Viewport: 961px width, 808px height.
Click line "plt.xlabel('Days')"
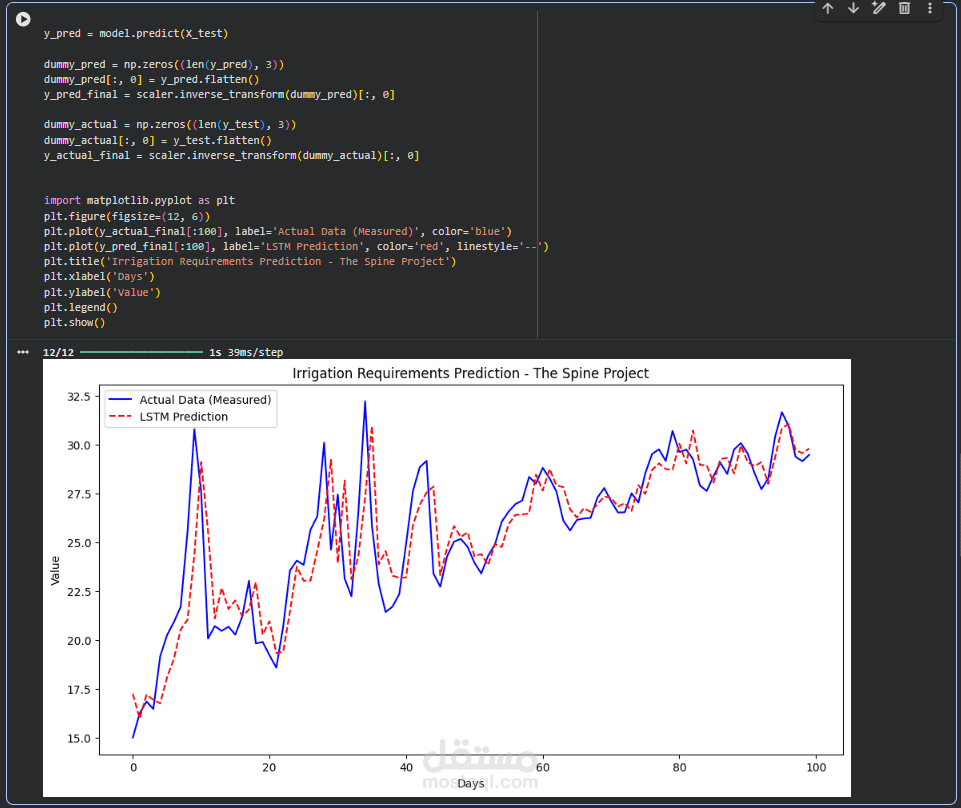pyautogui.click(x=99, y=276)
